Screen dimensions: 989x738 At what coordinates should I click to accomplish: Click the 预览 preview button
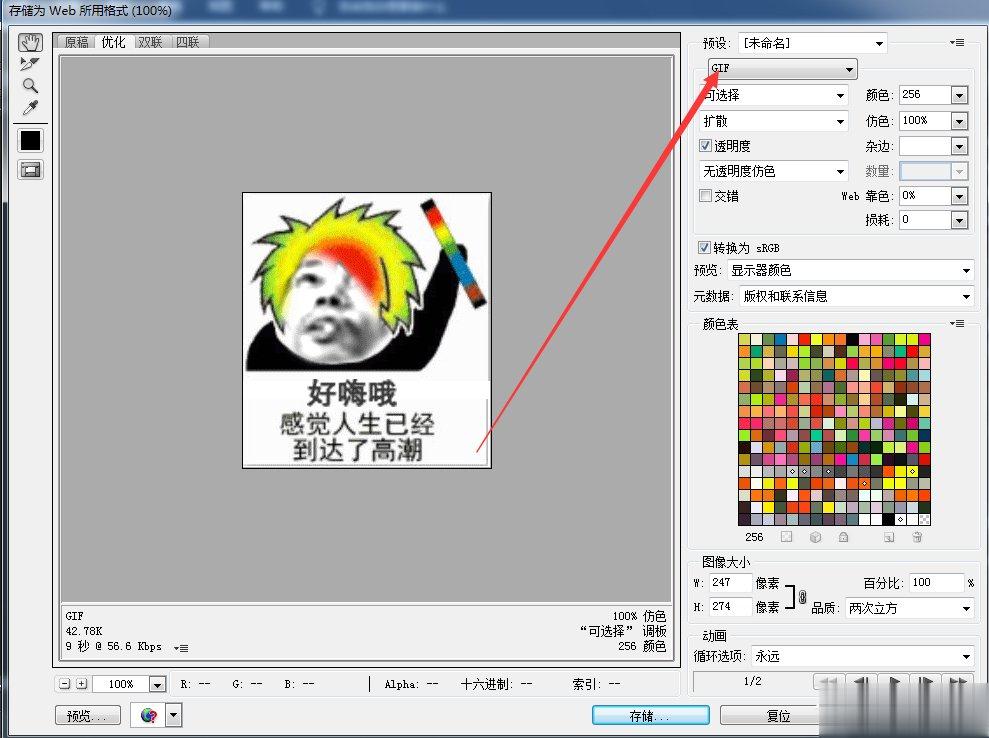(88, 715)
